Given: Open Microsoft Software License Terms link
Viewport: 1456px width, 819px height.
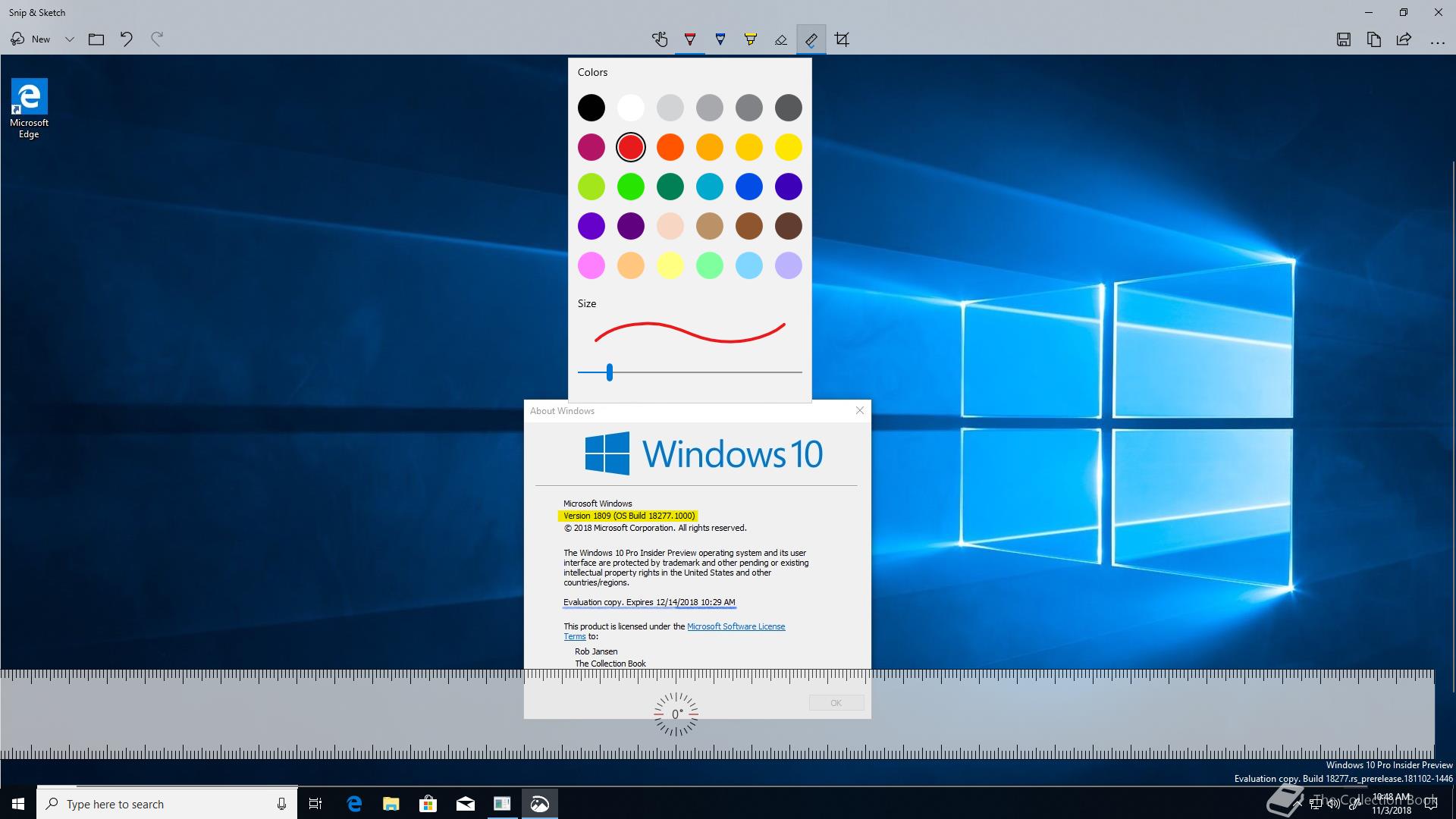Looking at the screenshot, I should [x=736, y=626].
